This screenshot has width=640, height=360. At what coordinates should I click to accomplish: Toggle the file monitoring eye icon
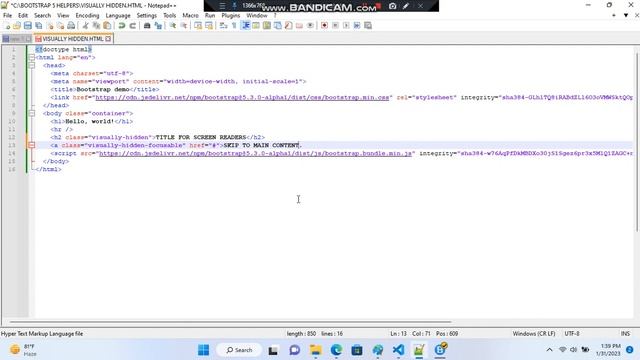(x=310, y=25)
